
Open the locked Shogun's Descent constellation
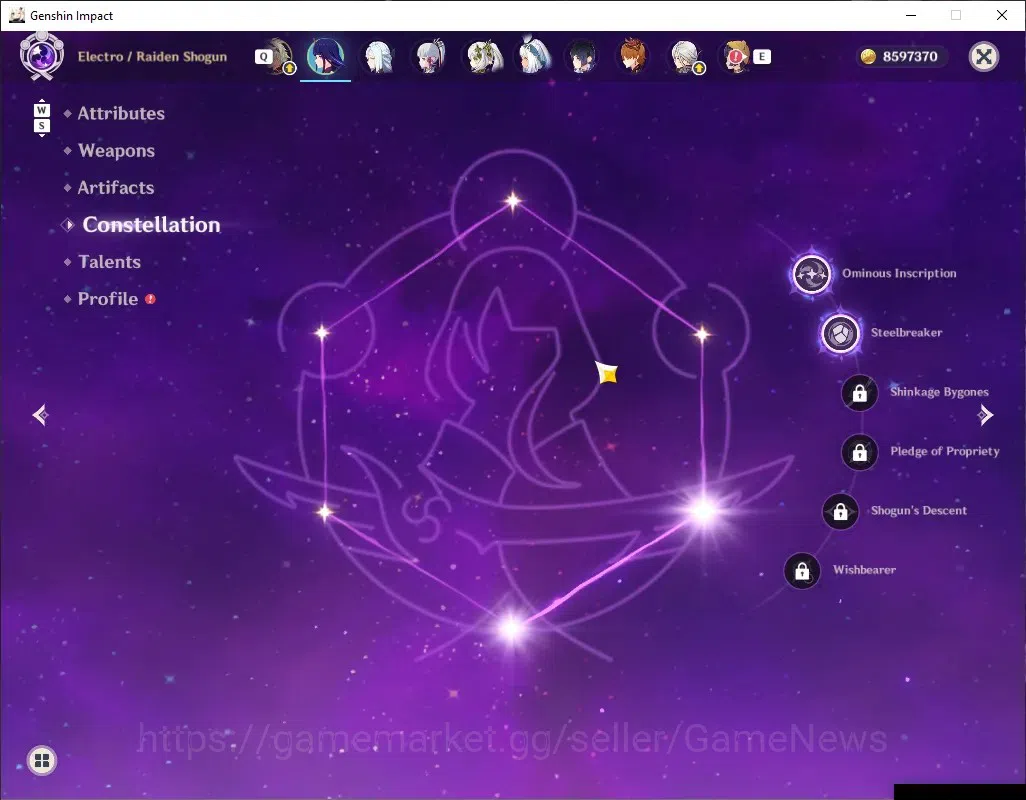pyautogui.click(x=840, y=512)
